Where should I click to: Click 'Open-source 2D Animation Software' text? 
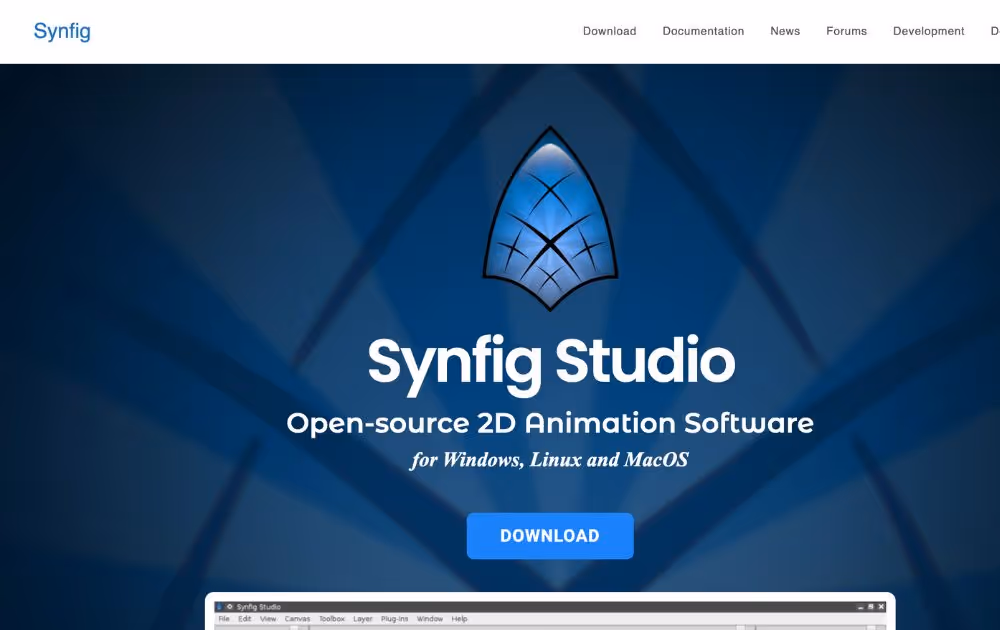pyautogui.click(x=550, y=423)
